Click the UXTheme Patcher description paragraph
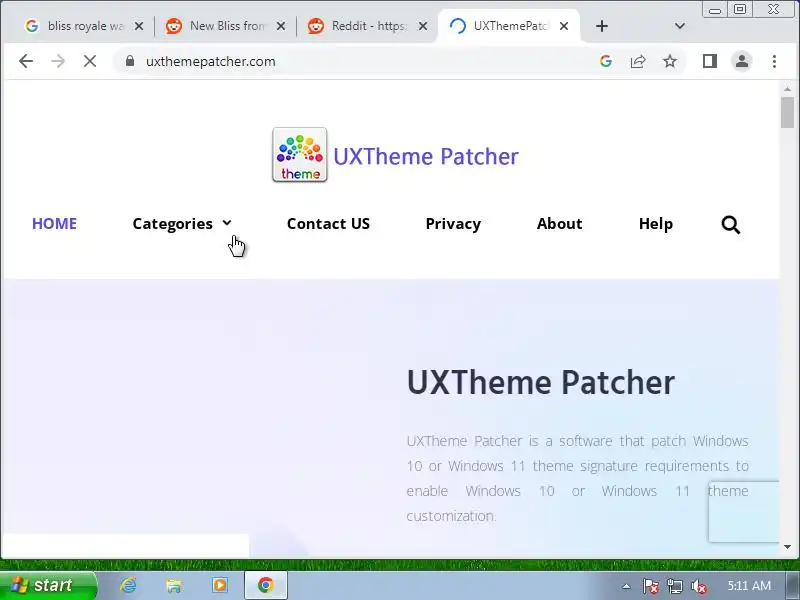 [x=578, y=478]
